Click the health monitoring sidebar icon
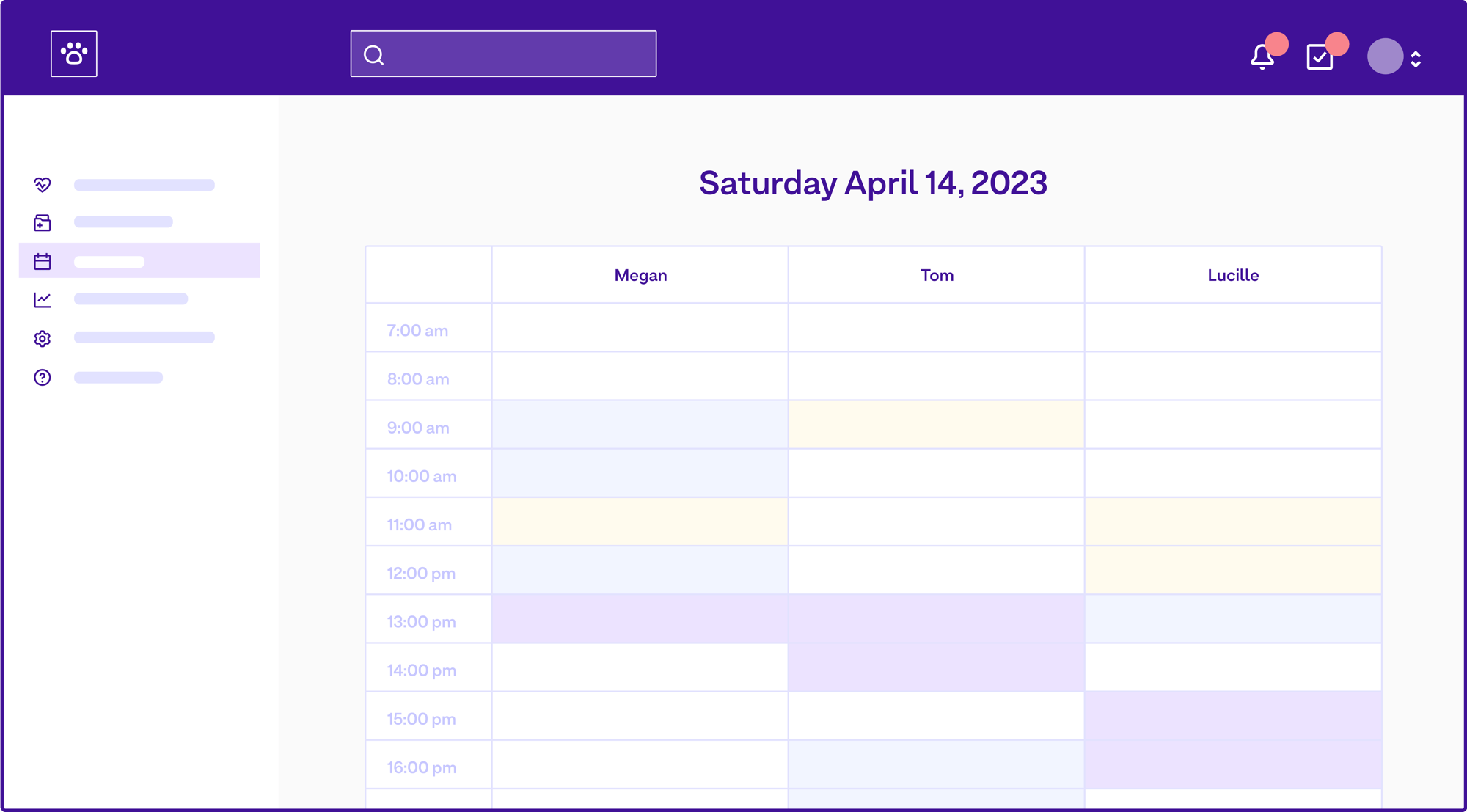This screenshot has width=1467, height=812. click(42, 184)
